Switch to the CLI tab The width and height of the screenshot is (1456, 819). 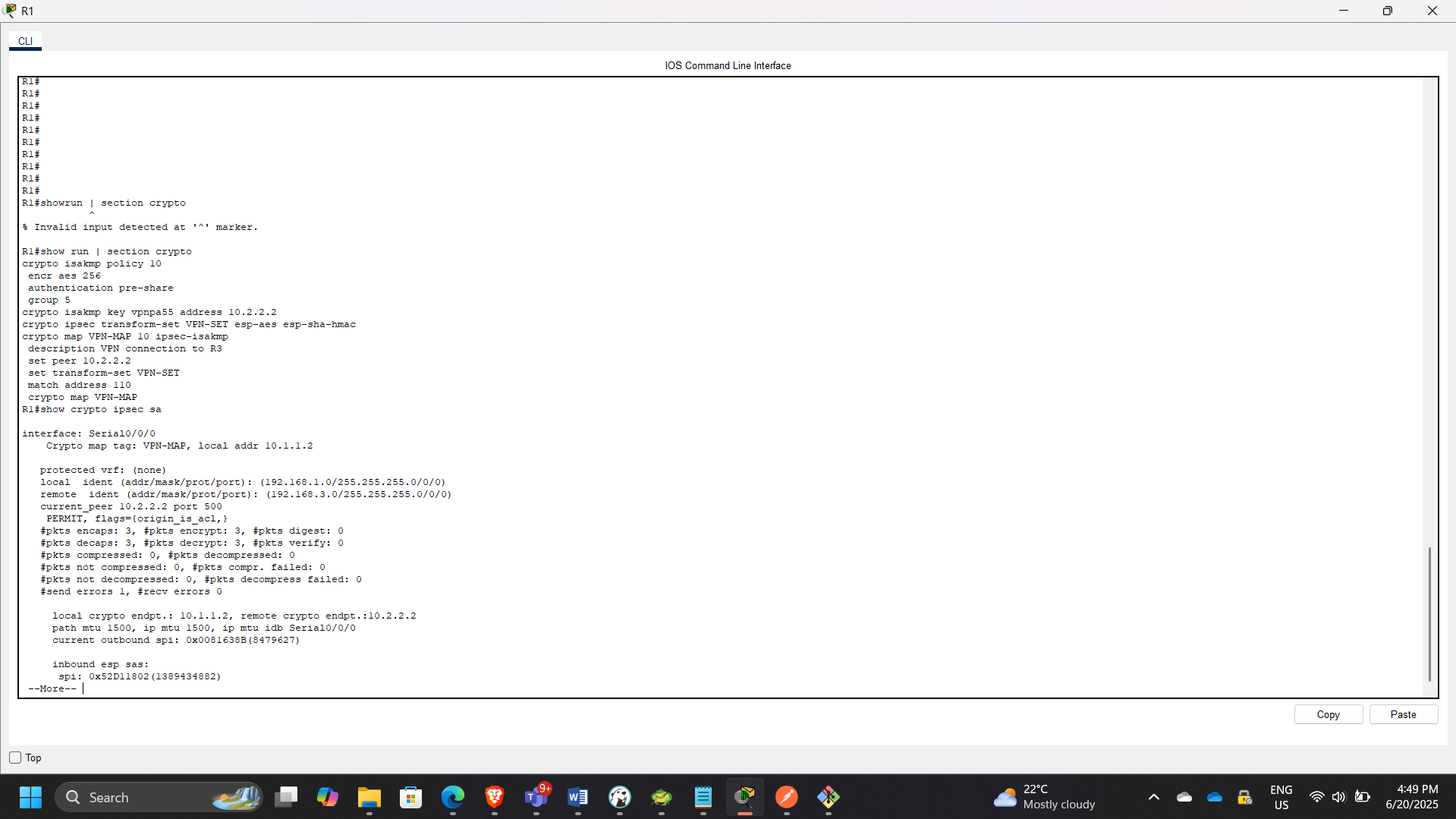(x=25, y=41)
